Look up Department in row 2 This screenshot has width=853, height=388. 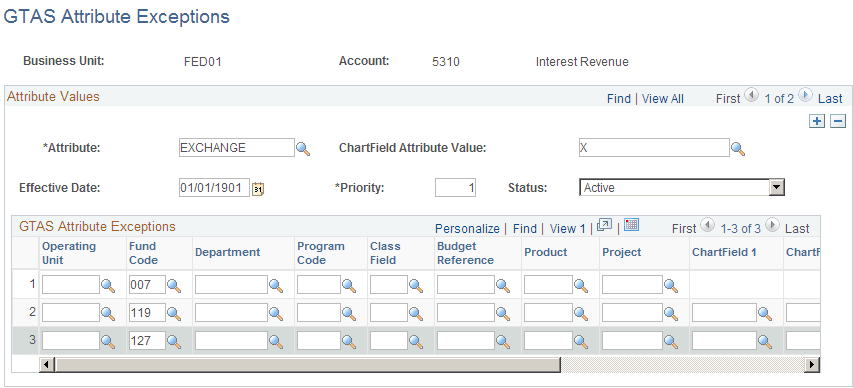(x=276, y=313)
